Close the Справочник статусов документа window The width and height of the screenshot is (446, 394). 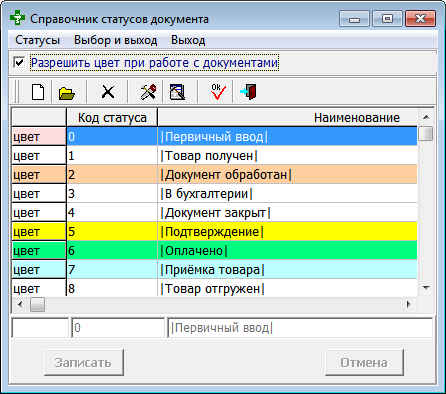coord(420,19)
